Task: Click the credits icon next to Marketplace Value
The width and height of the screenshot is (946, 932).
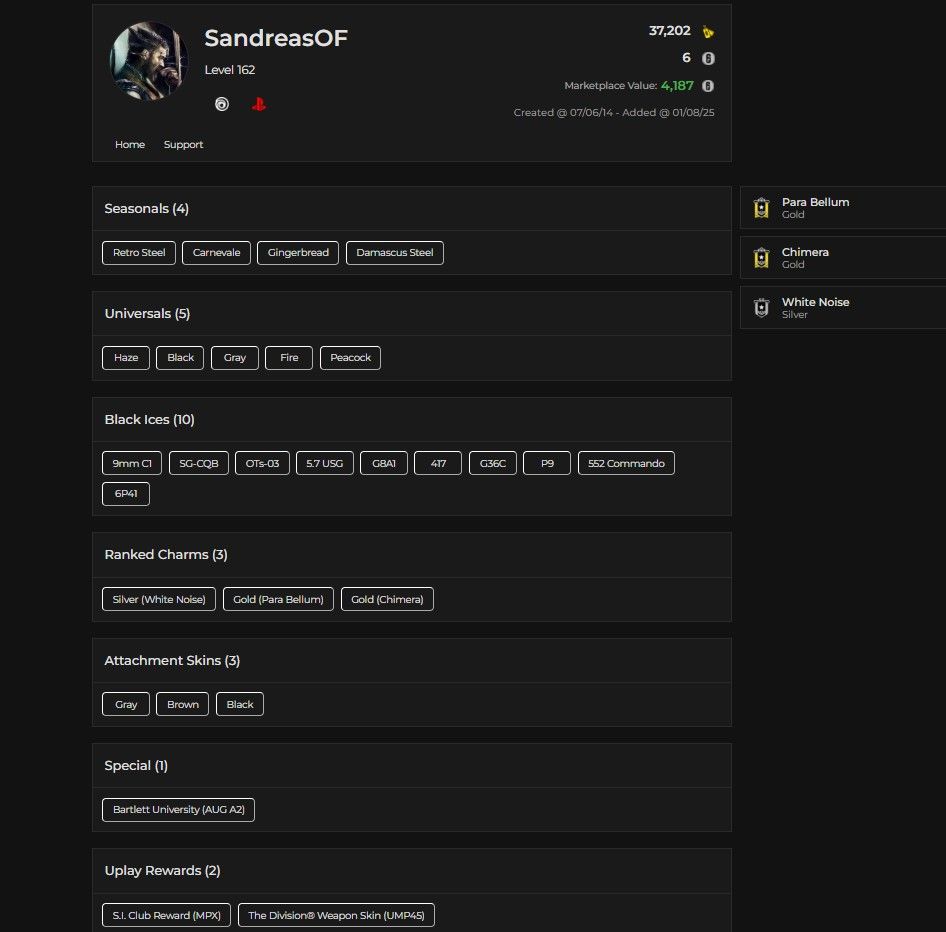Action: click(x=708, y=86)
